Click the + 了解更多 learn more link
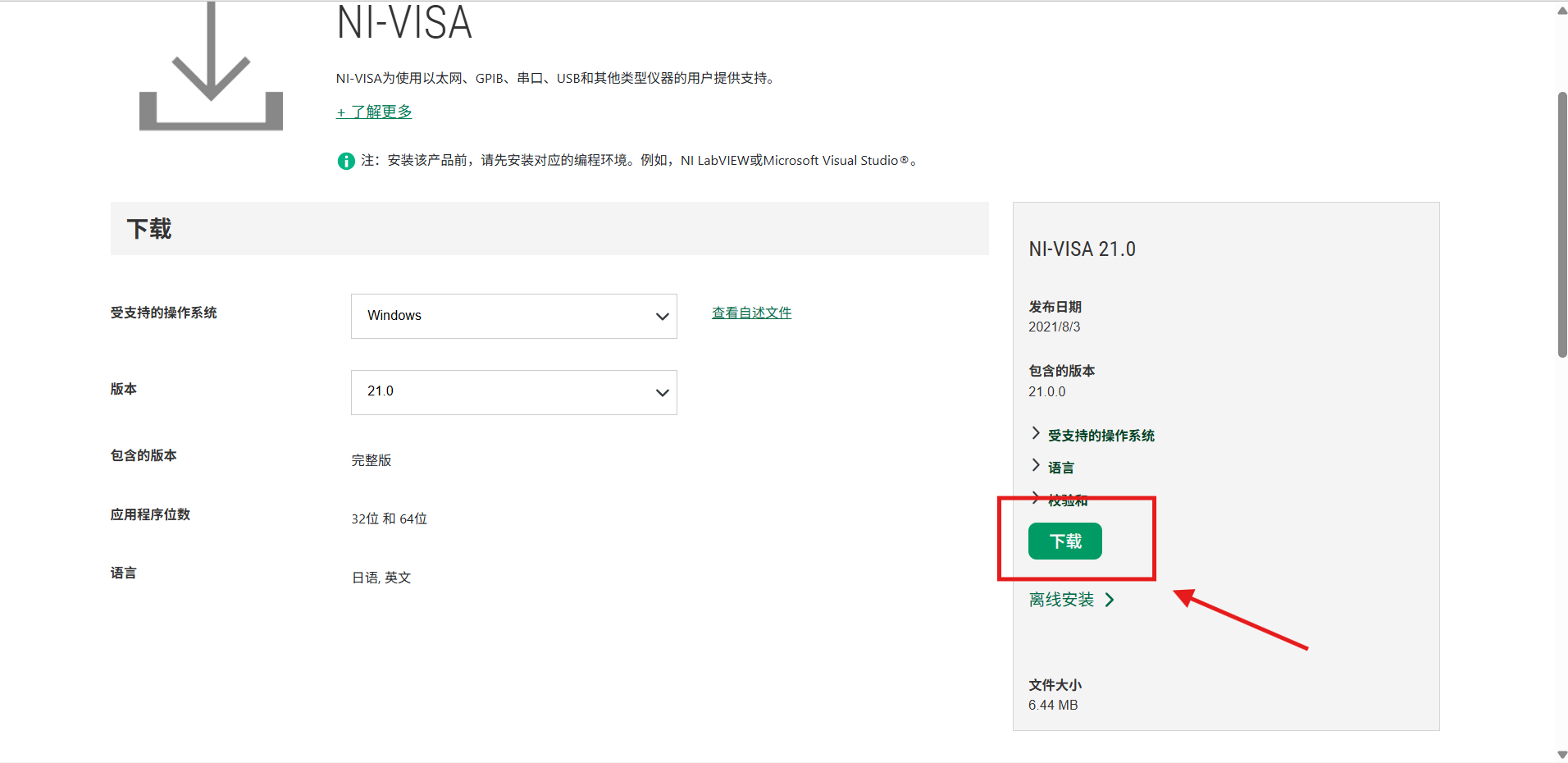The width and height of the screenshot is (1568, 763). pyautogui.click(x=373, y=112)
